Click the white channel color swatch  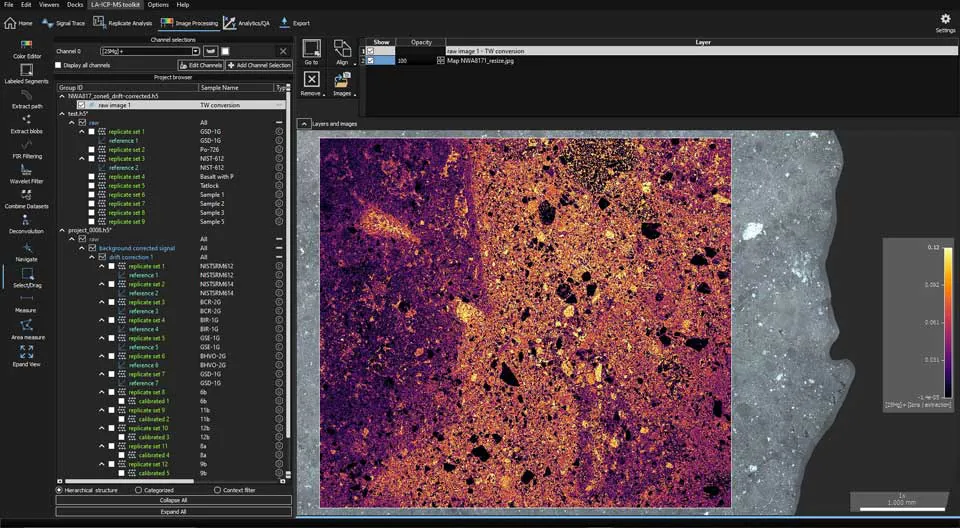point(226,51)
